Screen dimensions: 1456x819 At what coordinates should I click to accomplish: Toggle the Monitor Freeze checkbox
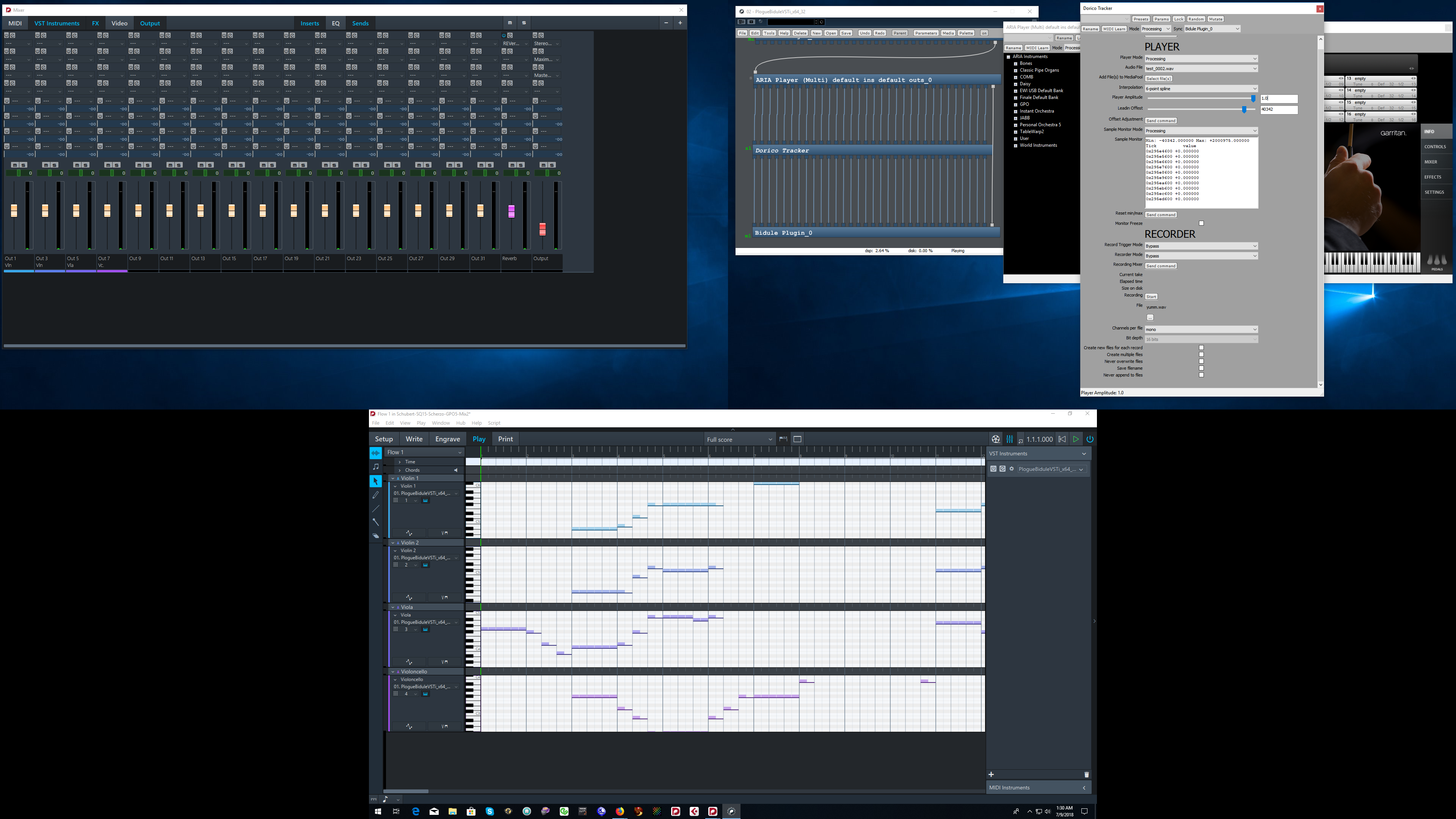coord(1201,223)
